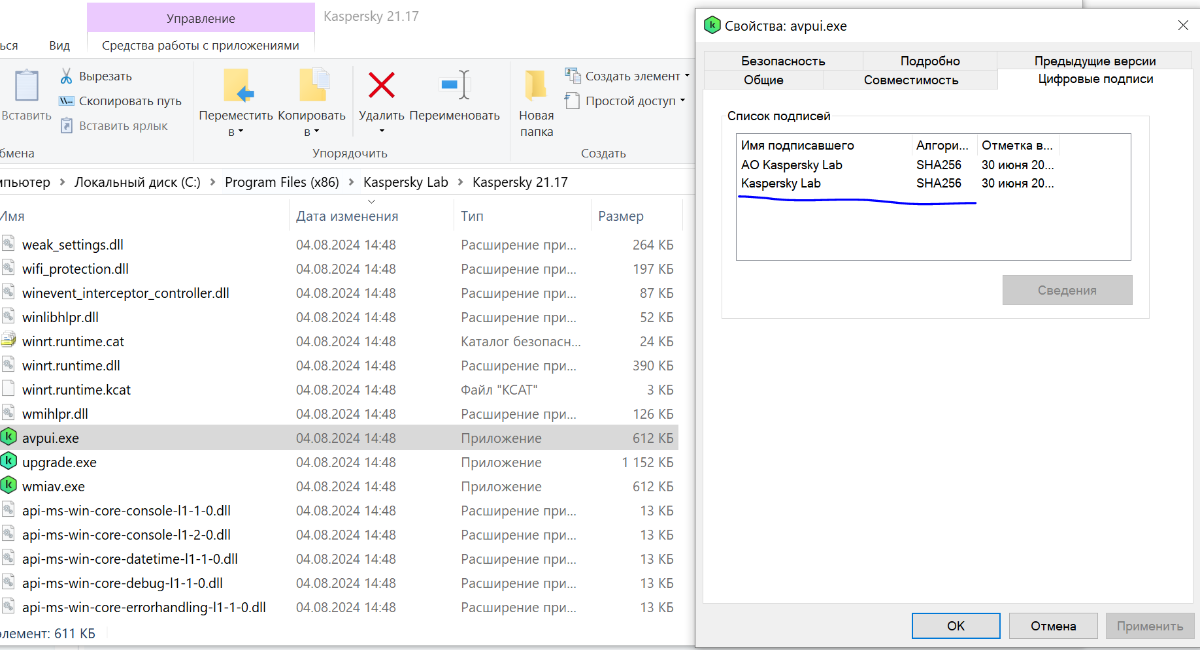Click the green Kaspersky icon for wmiav.exe
The height and width of the screenshot is (650, 1200).
9,486
